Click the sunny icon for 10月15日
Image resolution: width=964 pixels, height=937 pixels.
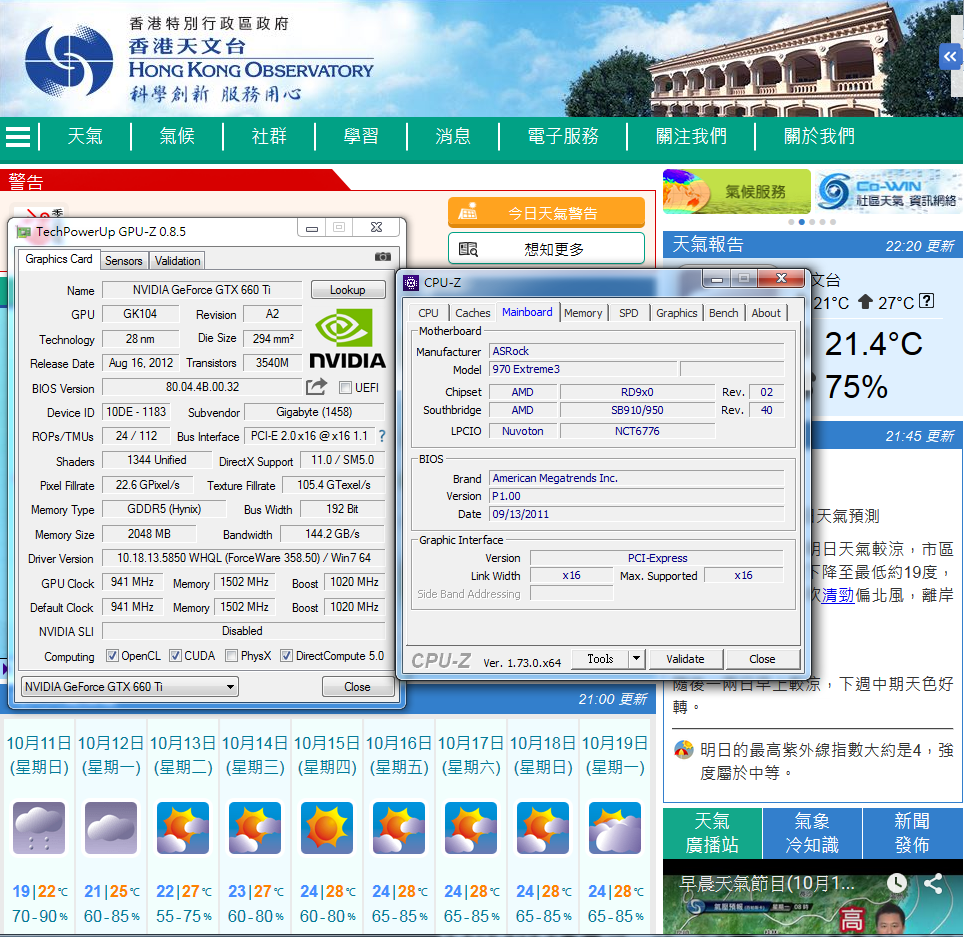(326, 828)
